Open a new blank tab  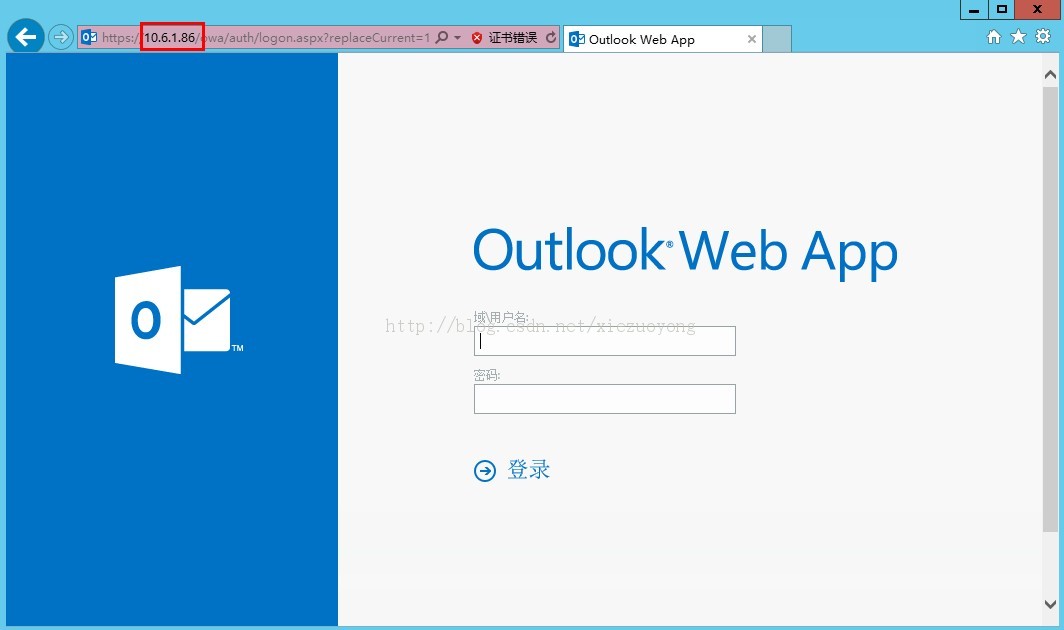[x=777, y=39]
